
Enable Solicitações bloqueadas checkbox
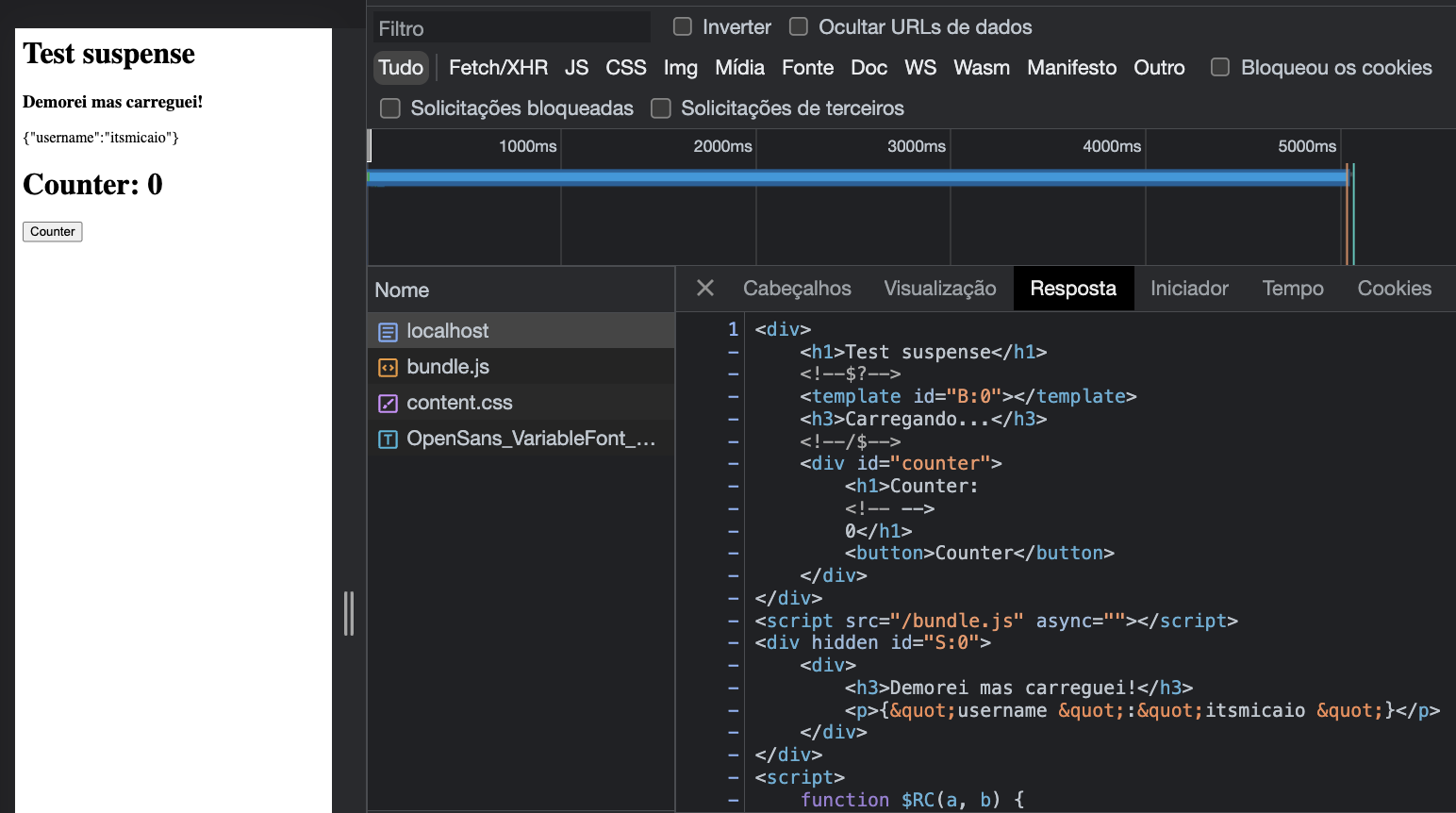[390, 108]
